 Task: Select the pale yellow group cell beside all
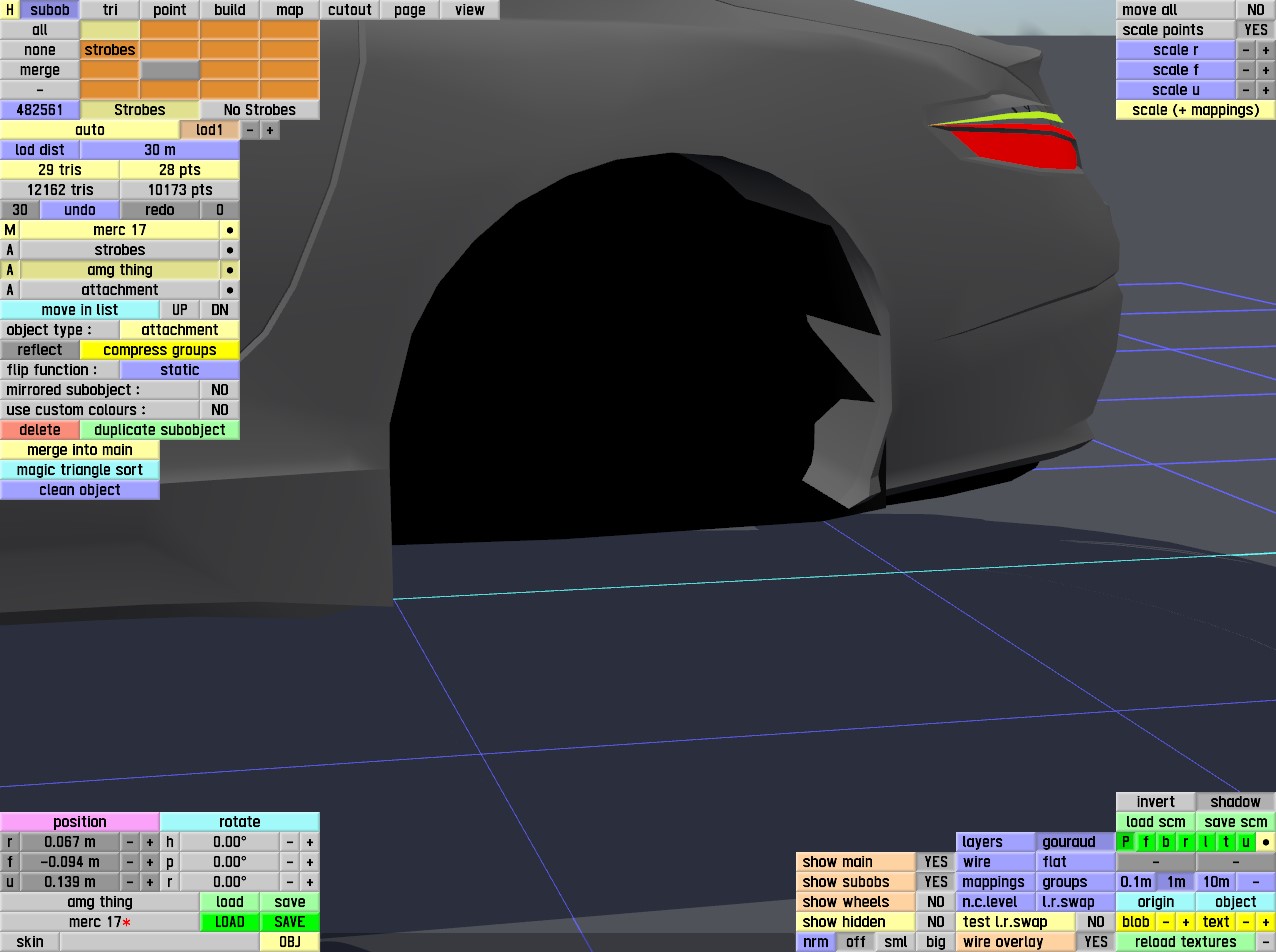pos(110,30)
